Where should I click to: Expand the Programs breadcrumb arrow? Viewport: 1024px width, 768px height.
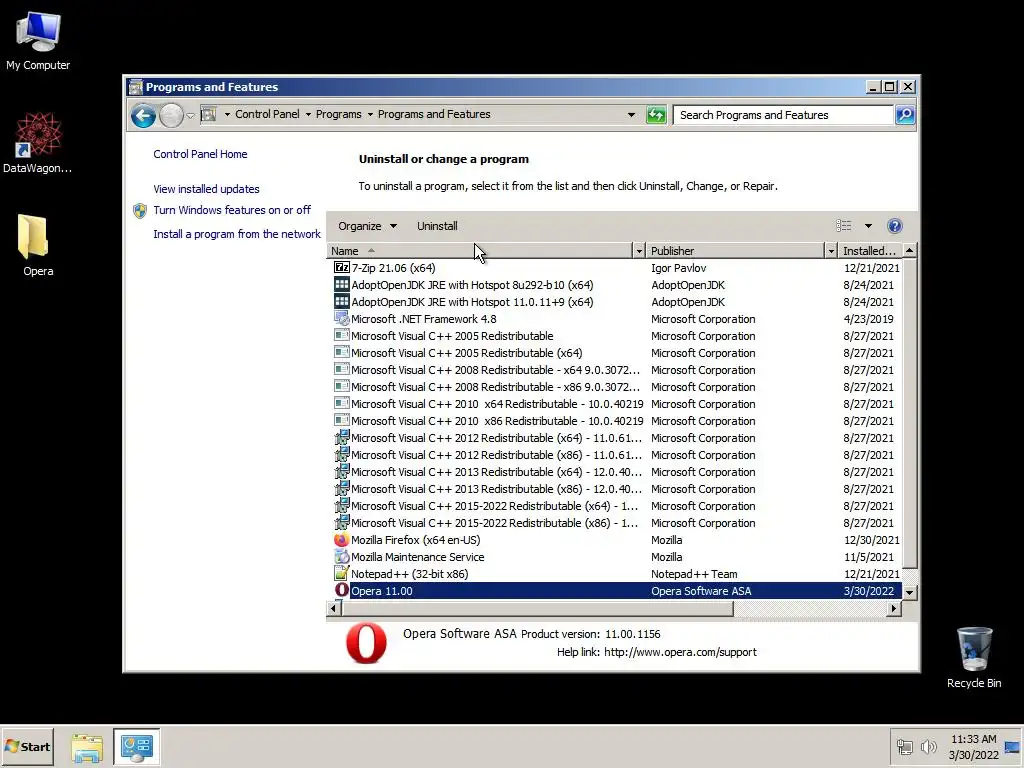(x=370, y=114)
